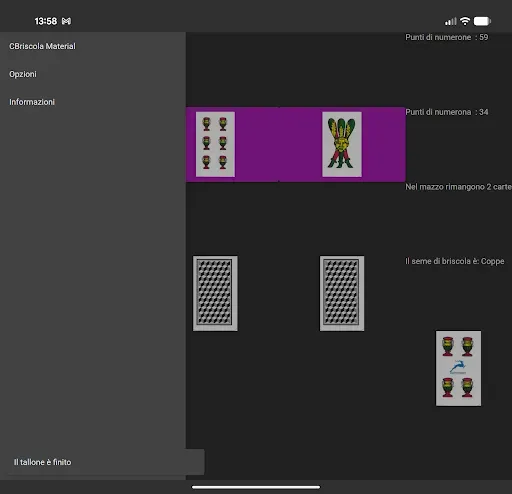Click the status bar clock showing 13:58
The height and width of the screenshot is (494, 512).
[x=46, y=21]
